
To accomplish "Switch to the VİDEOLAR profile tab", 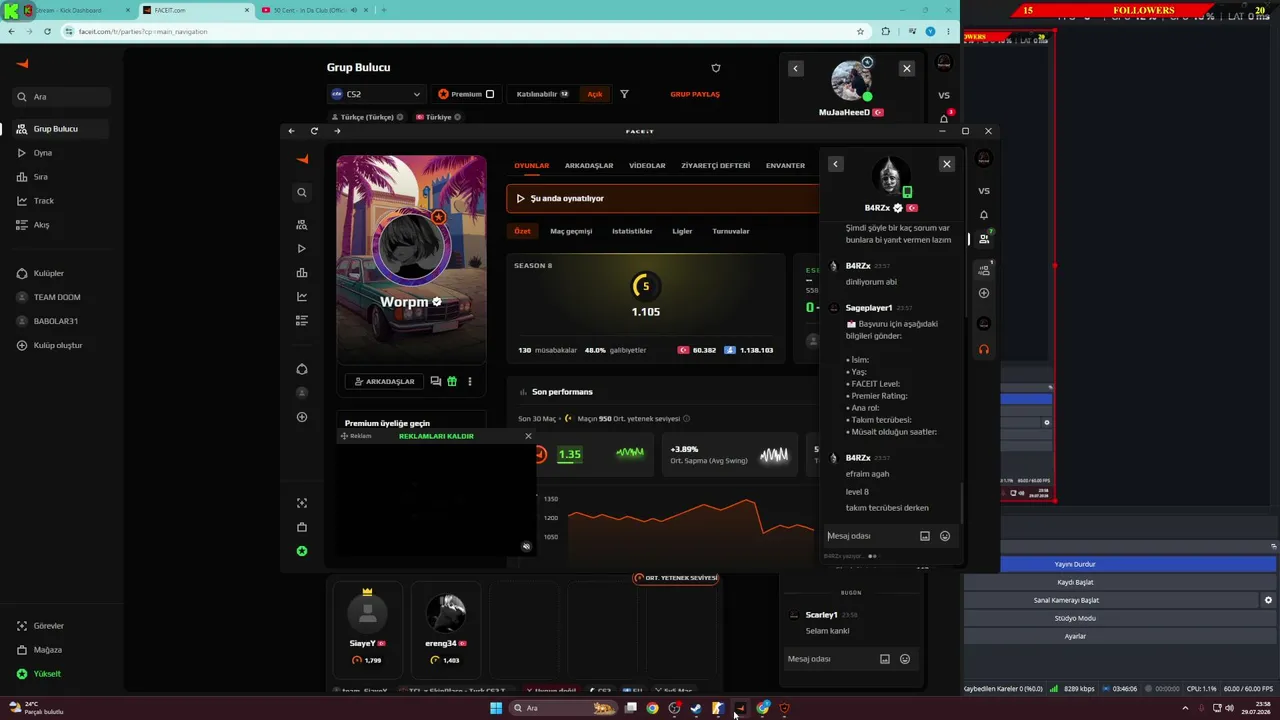I will pos(647,166).
